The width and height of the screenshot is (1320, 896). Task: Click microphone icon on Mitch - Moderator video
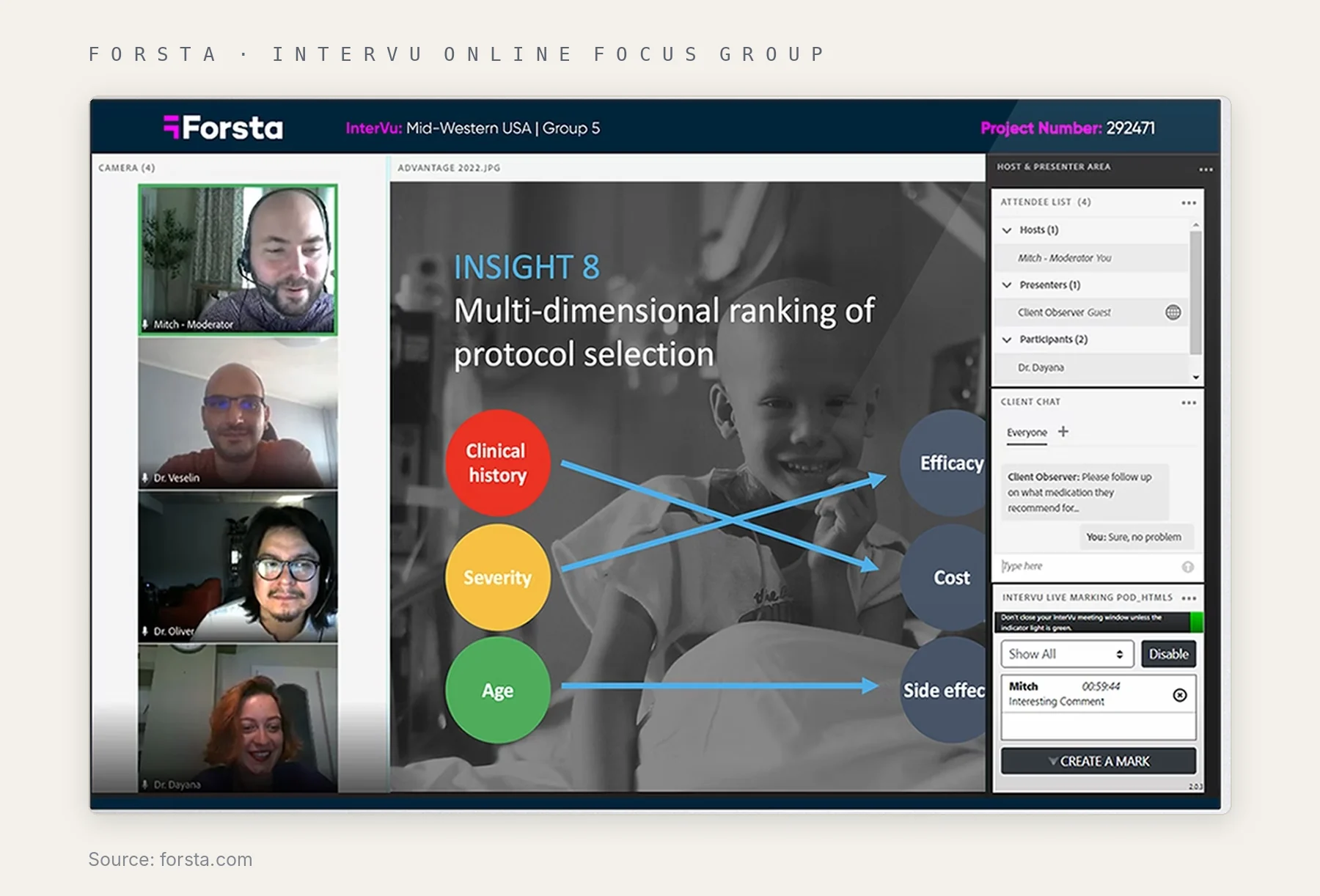pos(145,324)
